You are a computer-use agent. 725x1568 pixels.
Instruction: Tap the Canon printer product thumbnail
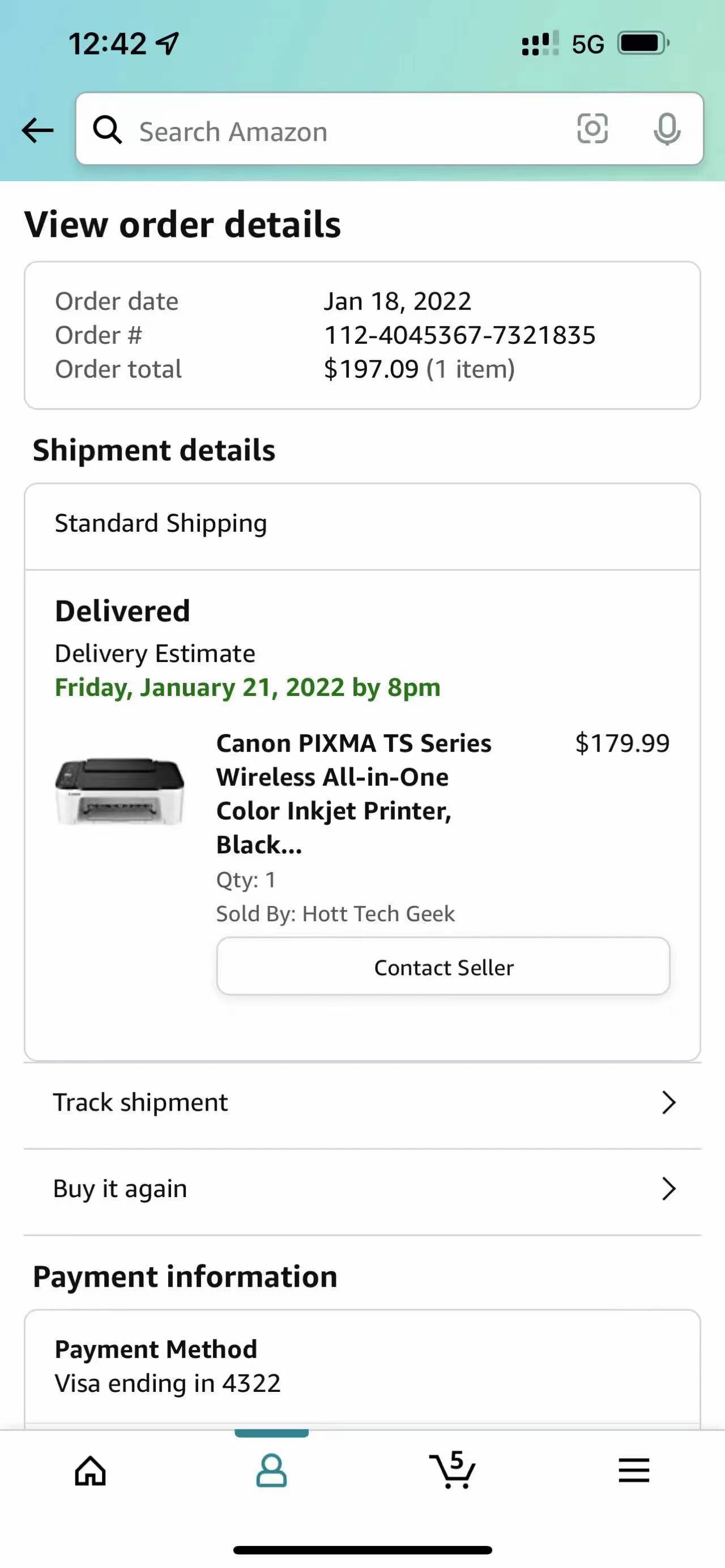[120, 791]
